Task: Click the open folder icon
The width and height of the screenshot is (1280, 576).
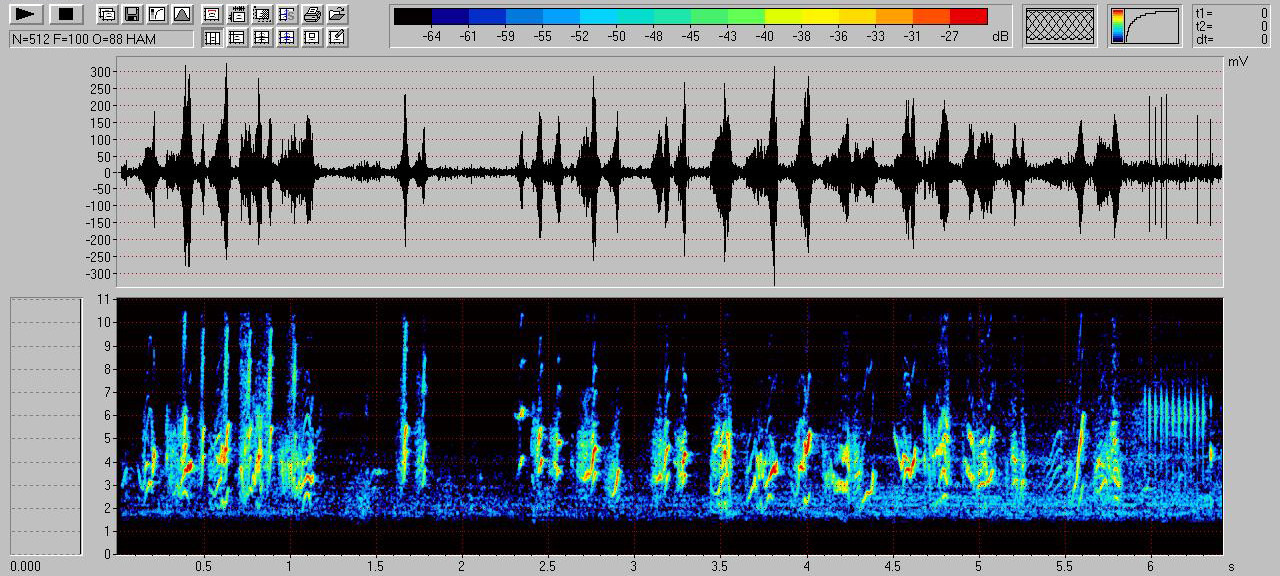Action: point(337,14)
